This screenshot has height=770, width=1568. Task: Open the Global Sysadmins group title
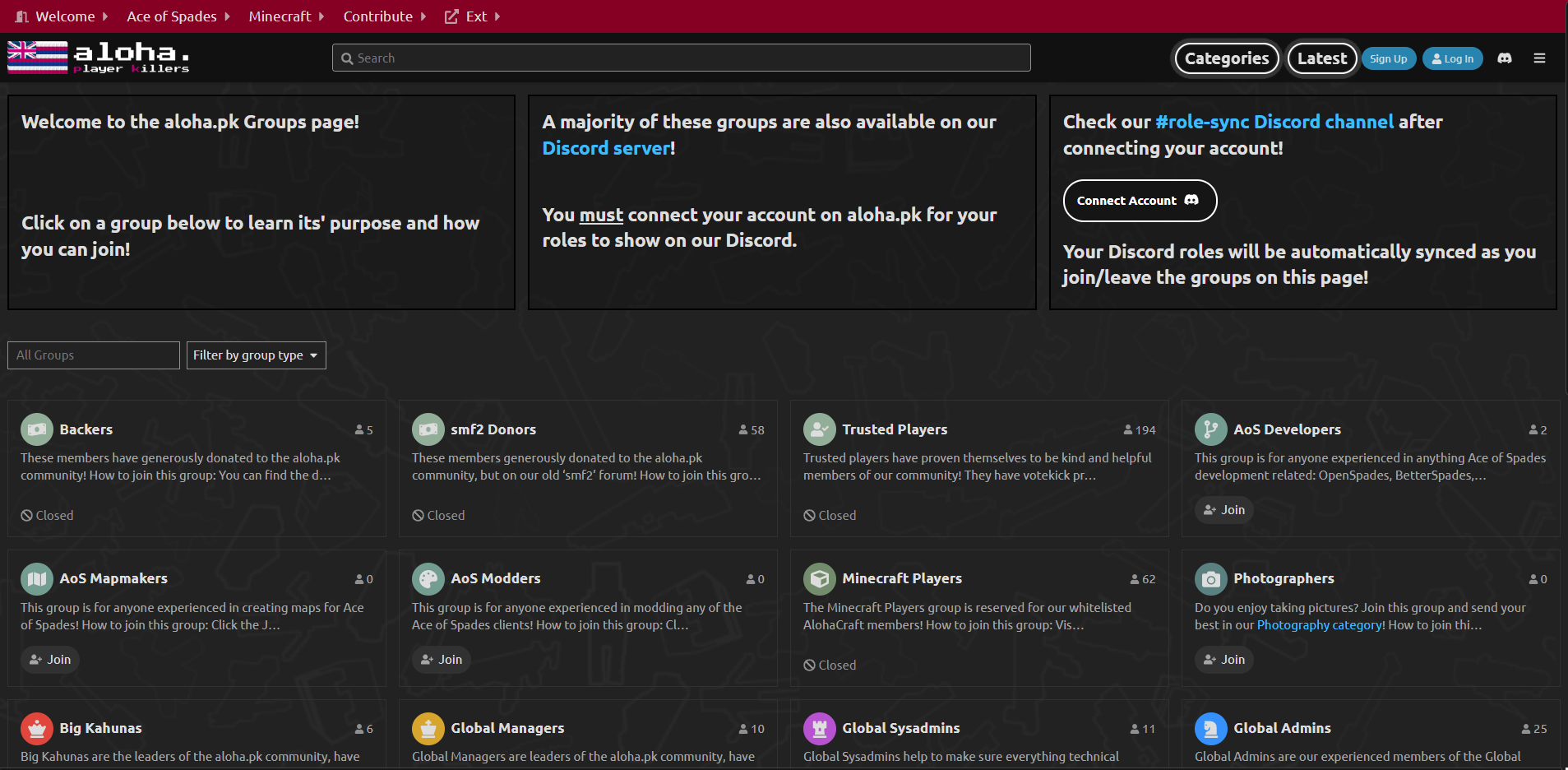click(x=901, y=728)
